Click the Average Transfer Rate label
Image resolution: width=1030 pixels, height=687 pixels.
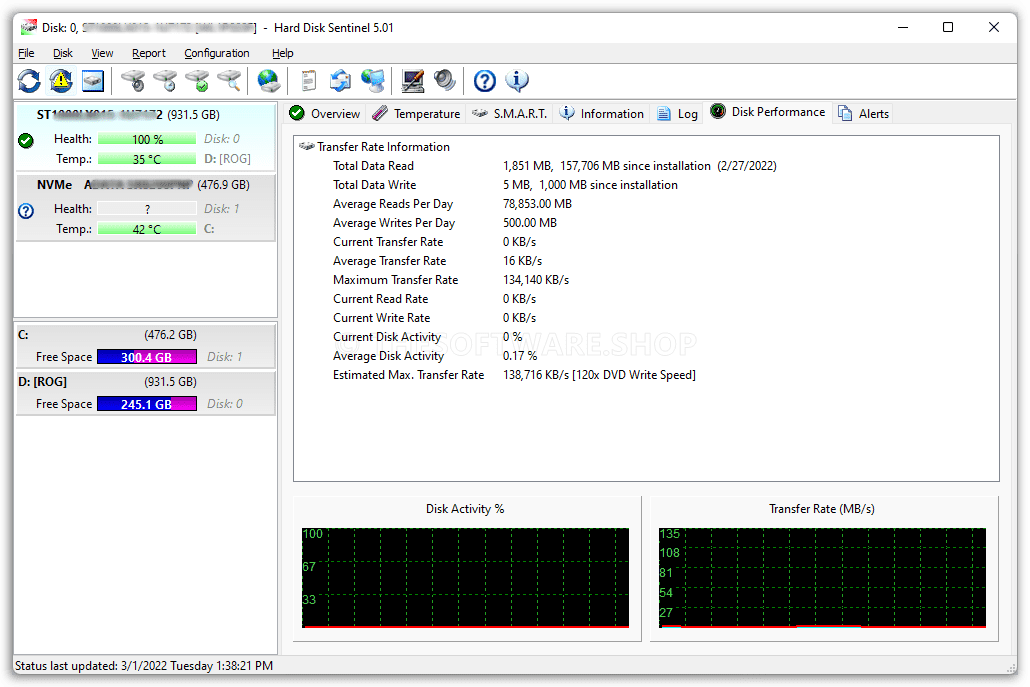point(390,261)
